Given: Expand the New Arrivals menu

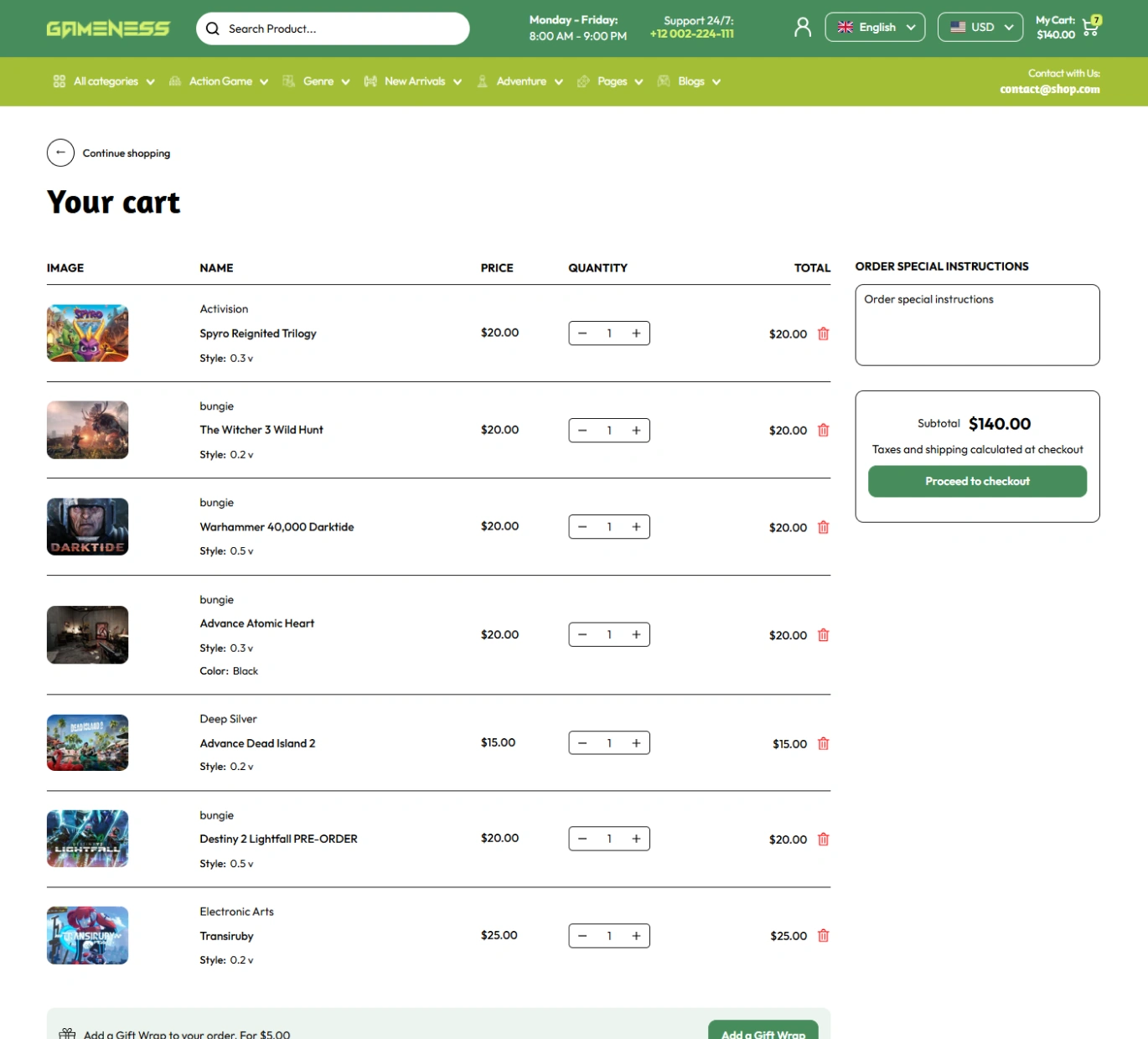Looking at the screenshot, I should pos(413,81).
